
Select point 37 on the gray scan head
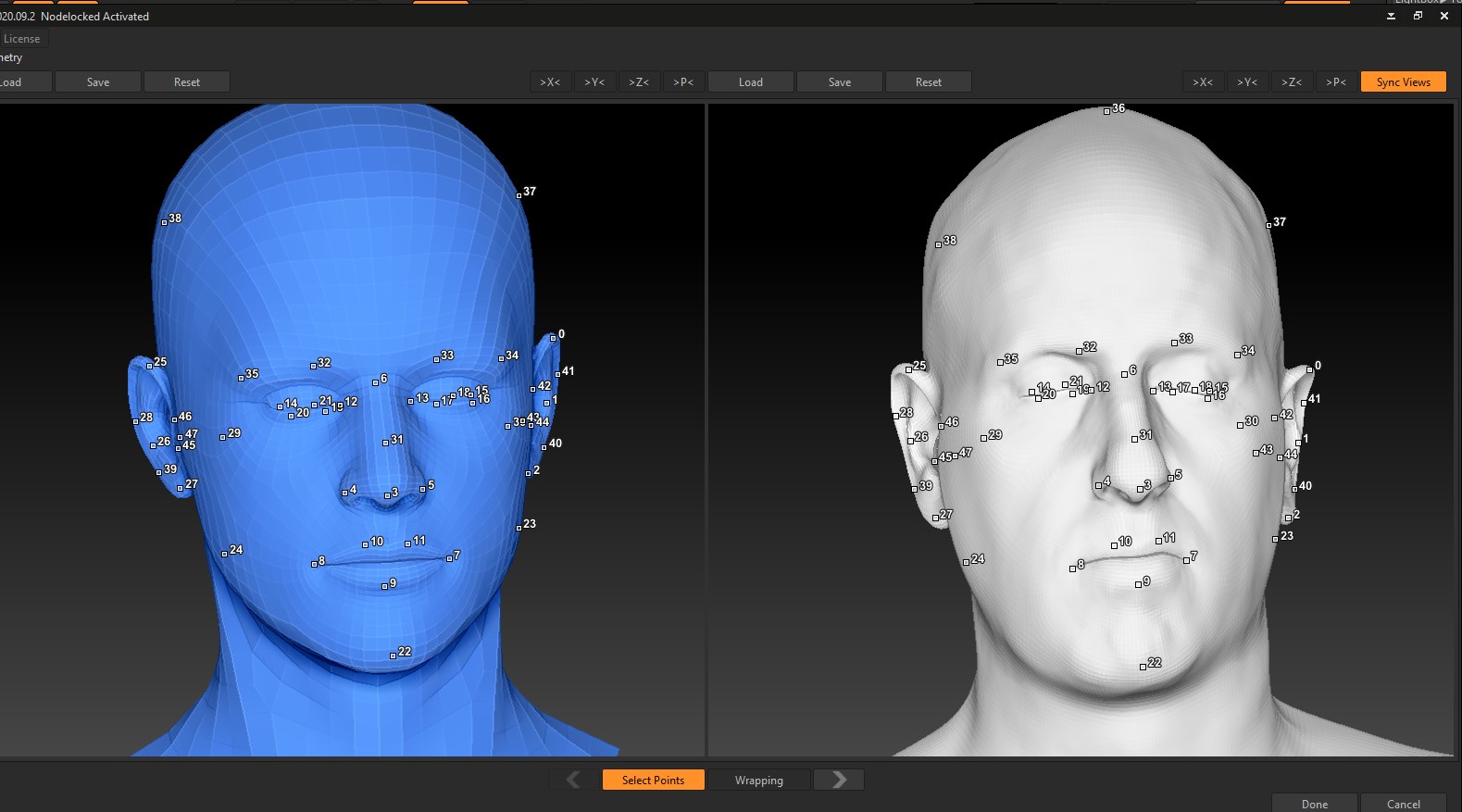[1269, 226]
